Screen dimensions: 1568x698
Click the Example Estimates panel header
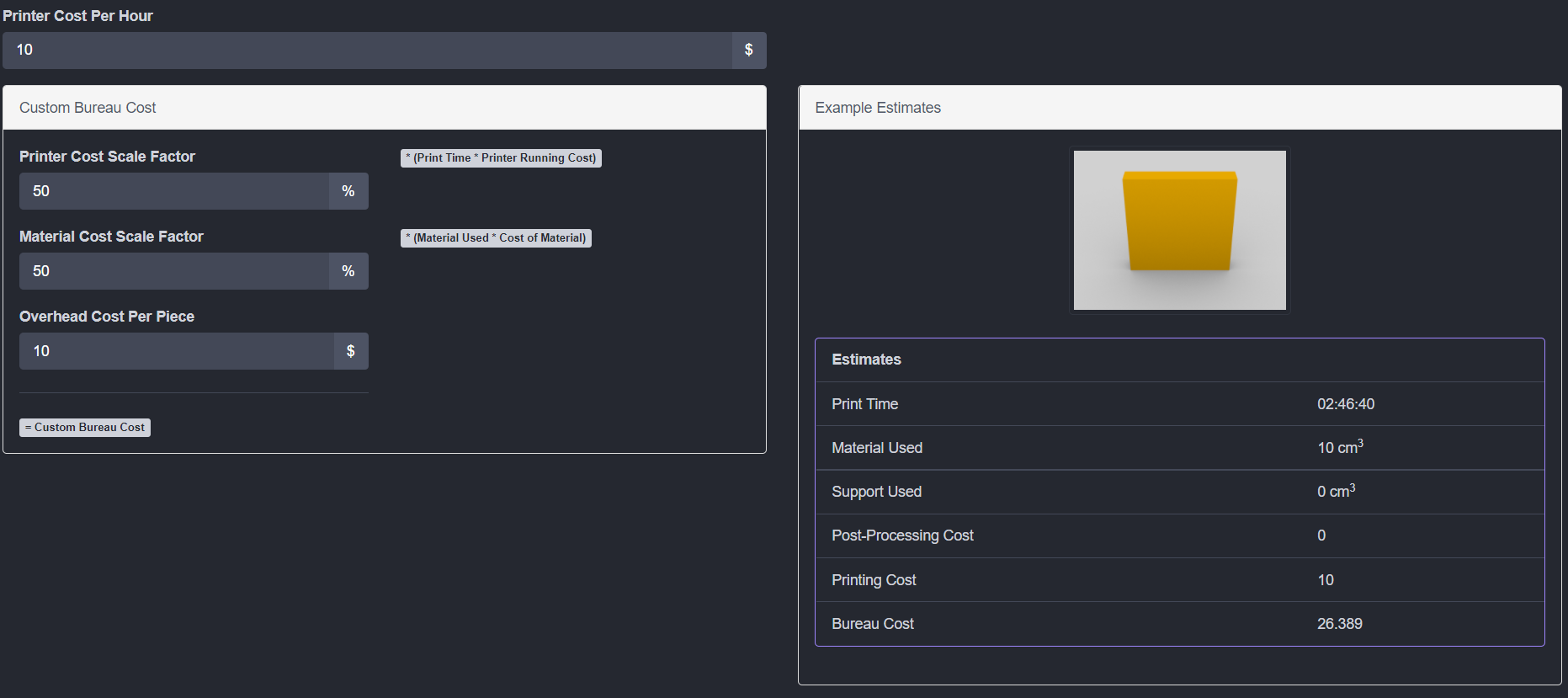(1179, 108)
